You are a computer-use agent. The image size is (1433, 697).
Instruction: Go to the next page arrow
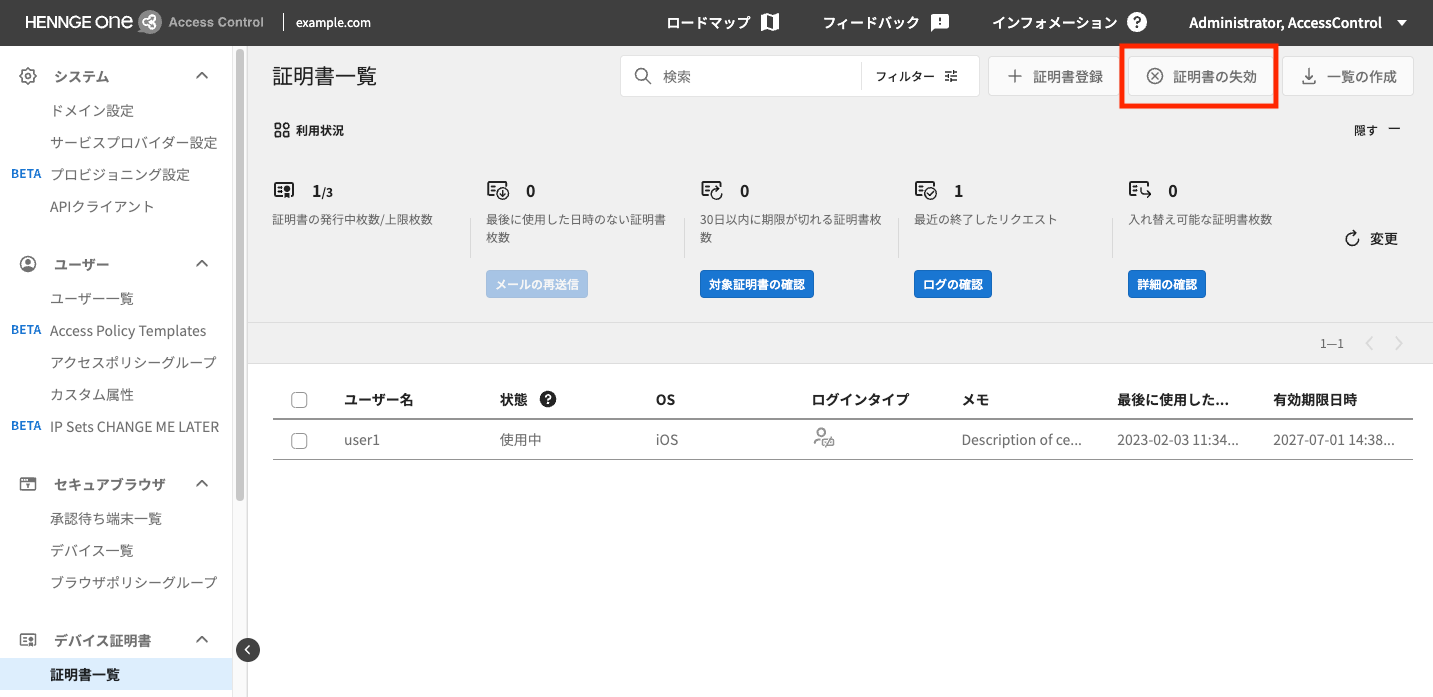(1399, 343)
